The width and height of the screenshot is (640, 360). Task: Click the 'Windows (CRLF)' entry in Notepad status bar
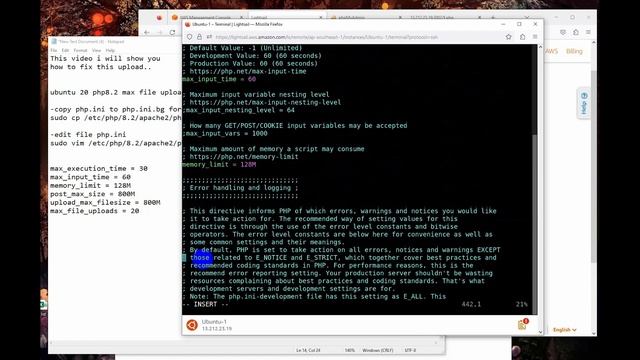click(378, 350)
